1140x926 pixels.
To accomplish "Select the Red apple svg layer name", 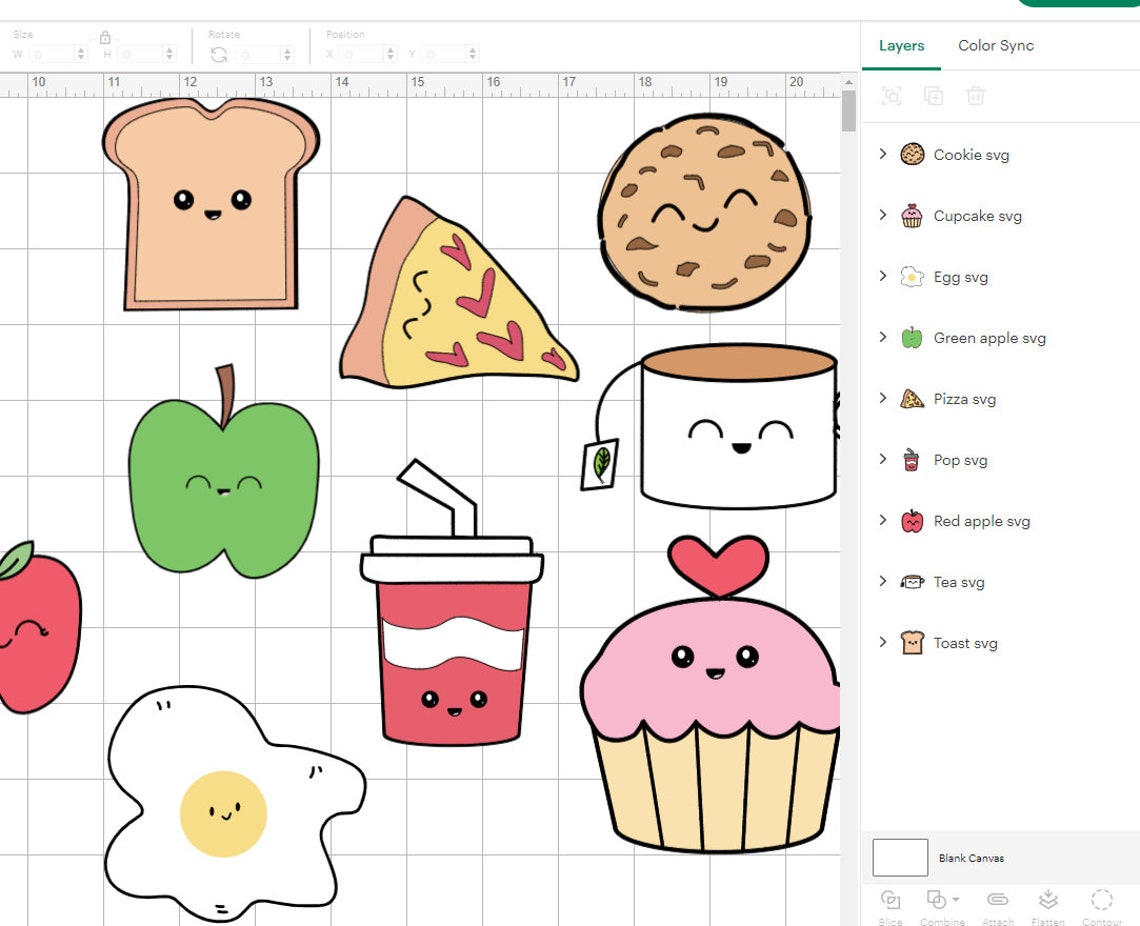I will tap(982, 521).
